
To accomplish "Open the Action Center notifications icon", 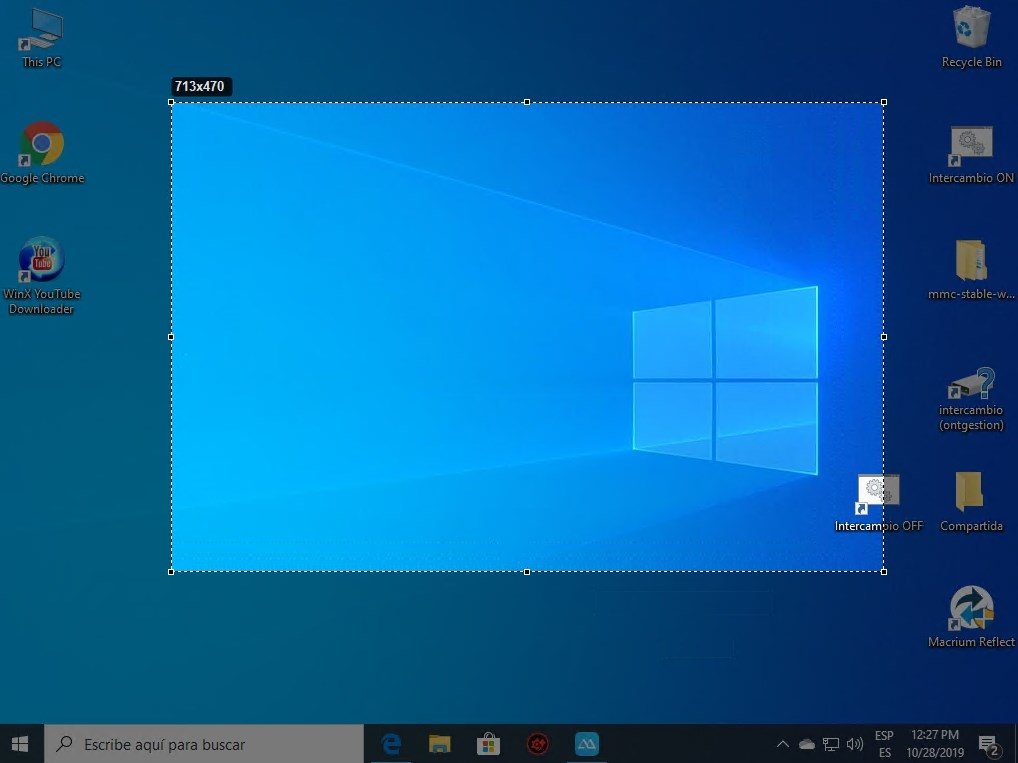I will tap(988, 745).
